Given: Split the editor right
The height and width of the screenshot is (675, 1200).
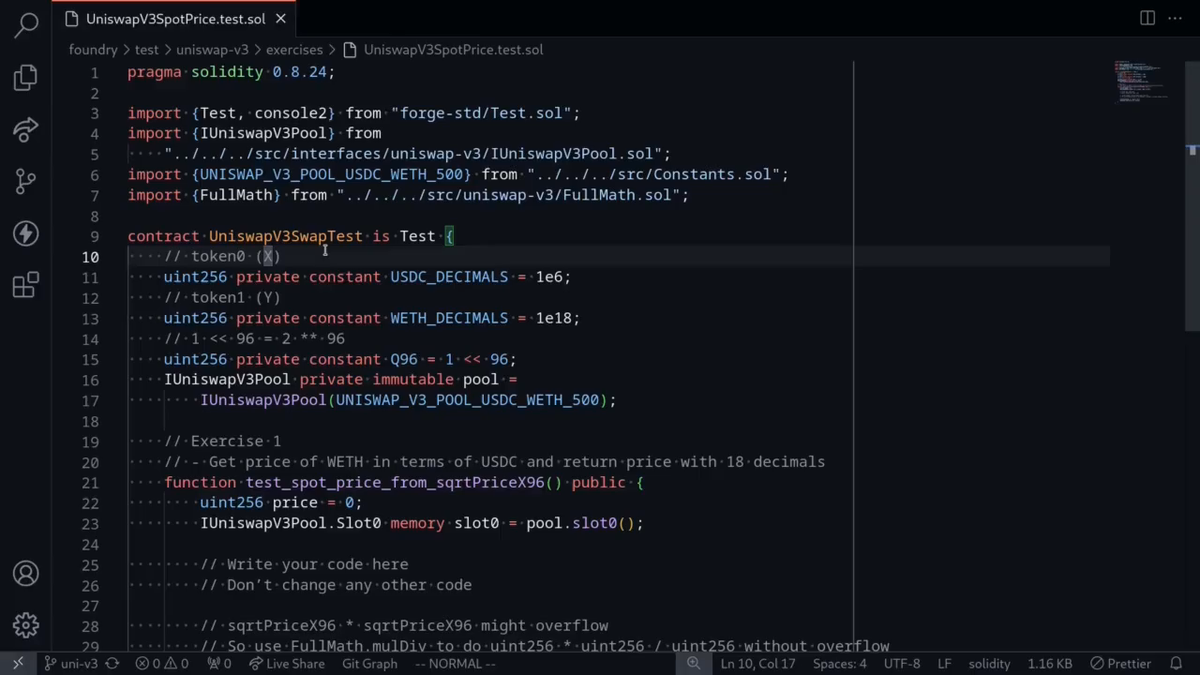Looking at the screenshot, I should [x=1148, y=18].
